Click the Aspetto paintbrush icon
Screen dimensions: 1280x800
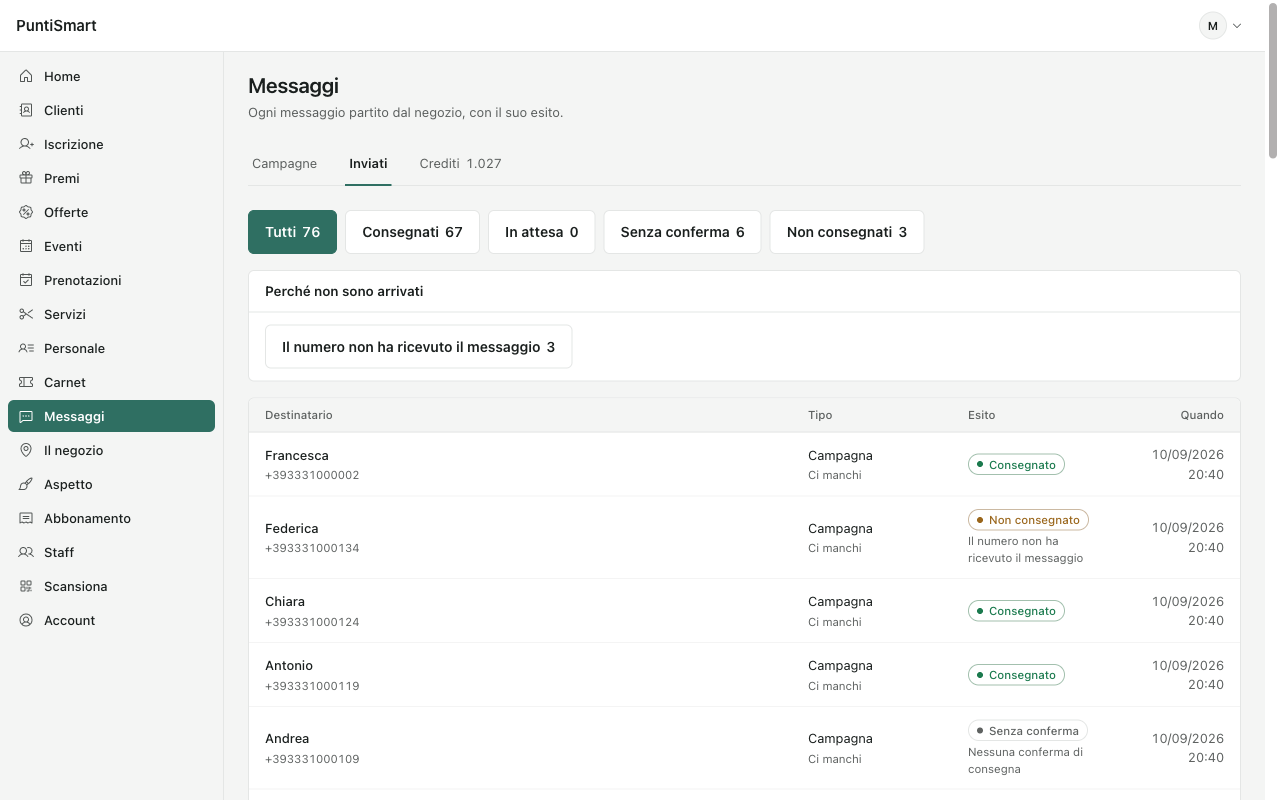26,484
